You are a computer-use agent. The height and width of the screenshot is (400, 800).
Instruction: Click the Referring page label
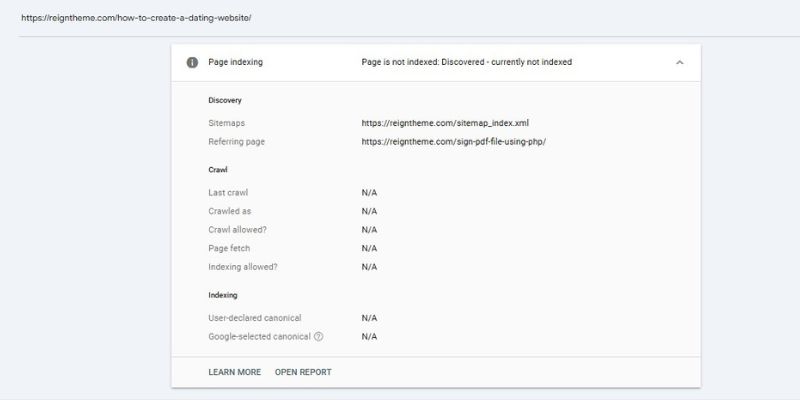click(x=236, y=142)
